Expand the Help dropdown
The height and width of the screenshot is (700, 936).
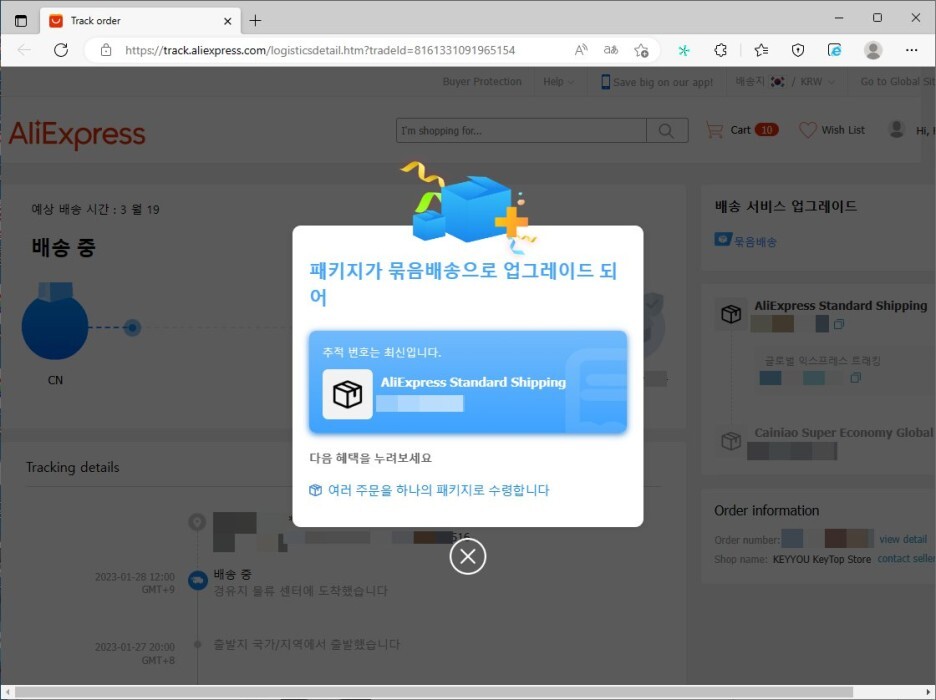(559, 82)
